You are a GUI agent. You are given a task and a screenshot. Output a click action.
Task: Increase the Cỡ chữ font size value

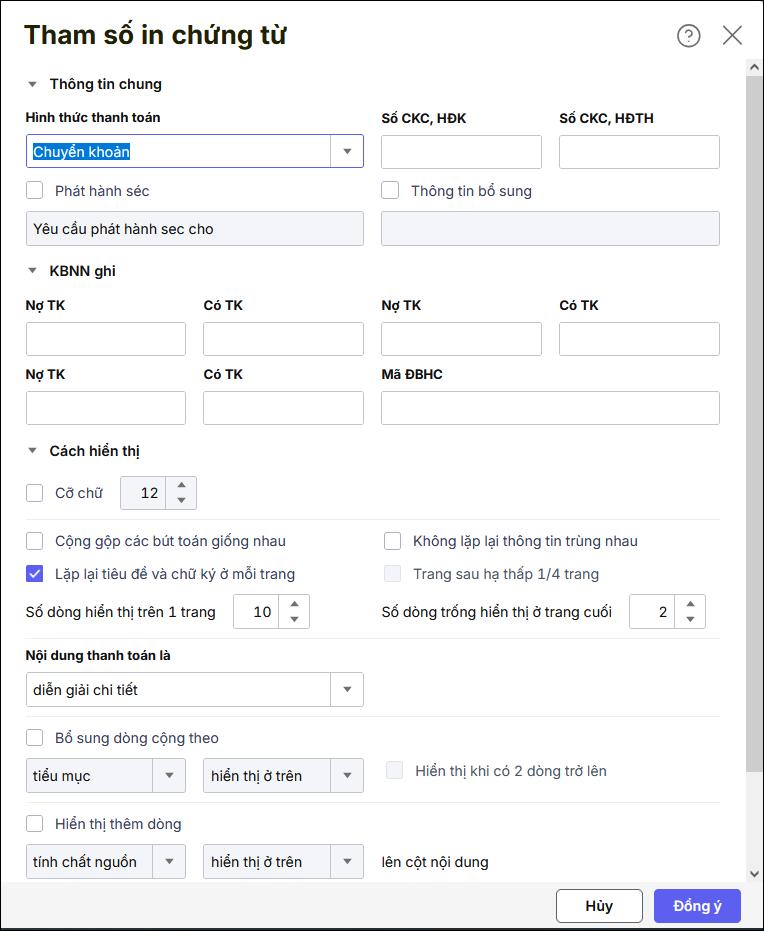tap(181, 486)
